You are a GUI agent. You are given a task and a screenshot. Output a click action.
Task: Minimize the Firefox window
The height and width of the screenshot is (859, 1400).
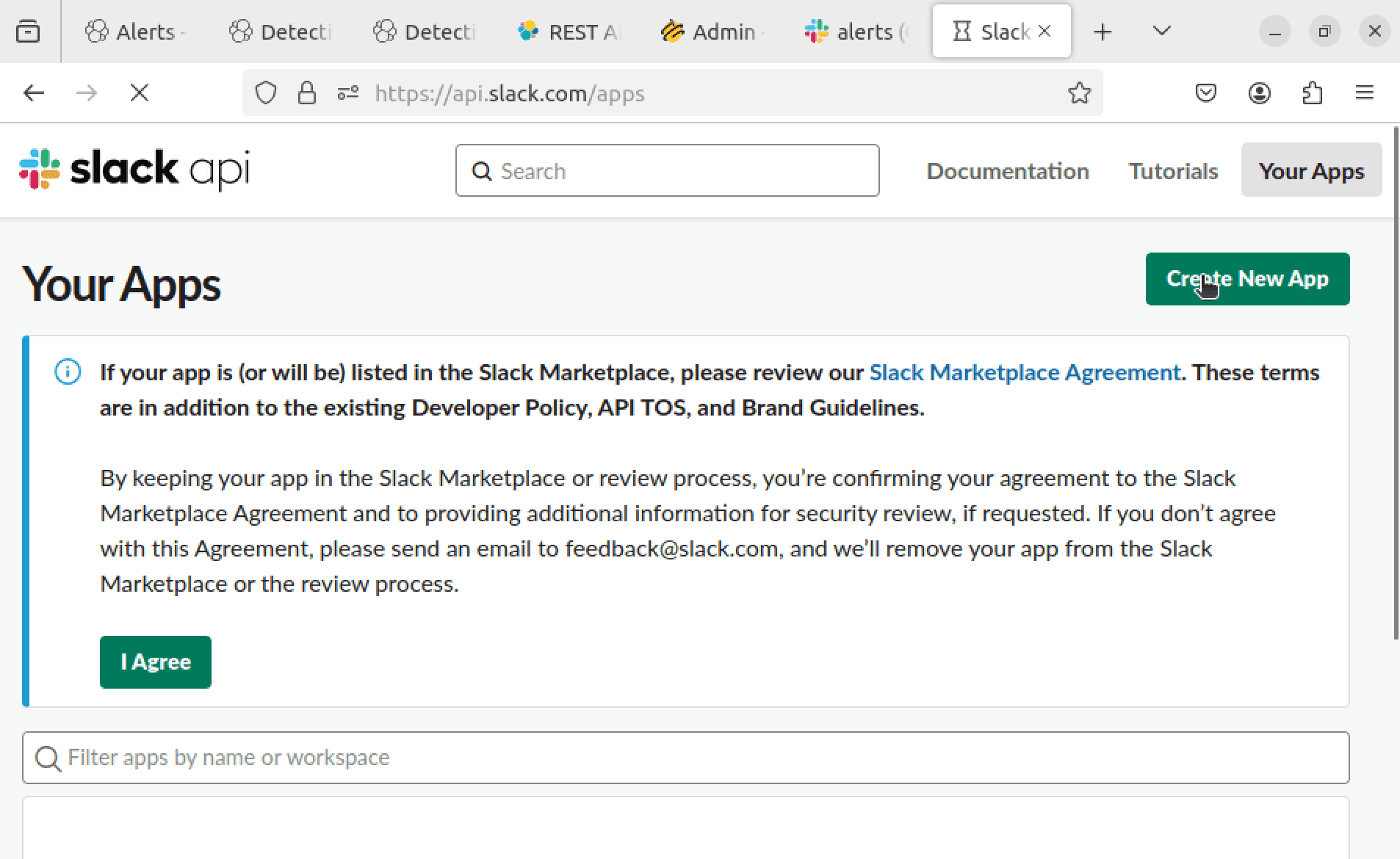pyautogui.click(x=1275, y=32)
